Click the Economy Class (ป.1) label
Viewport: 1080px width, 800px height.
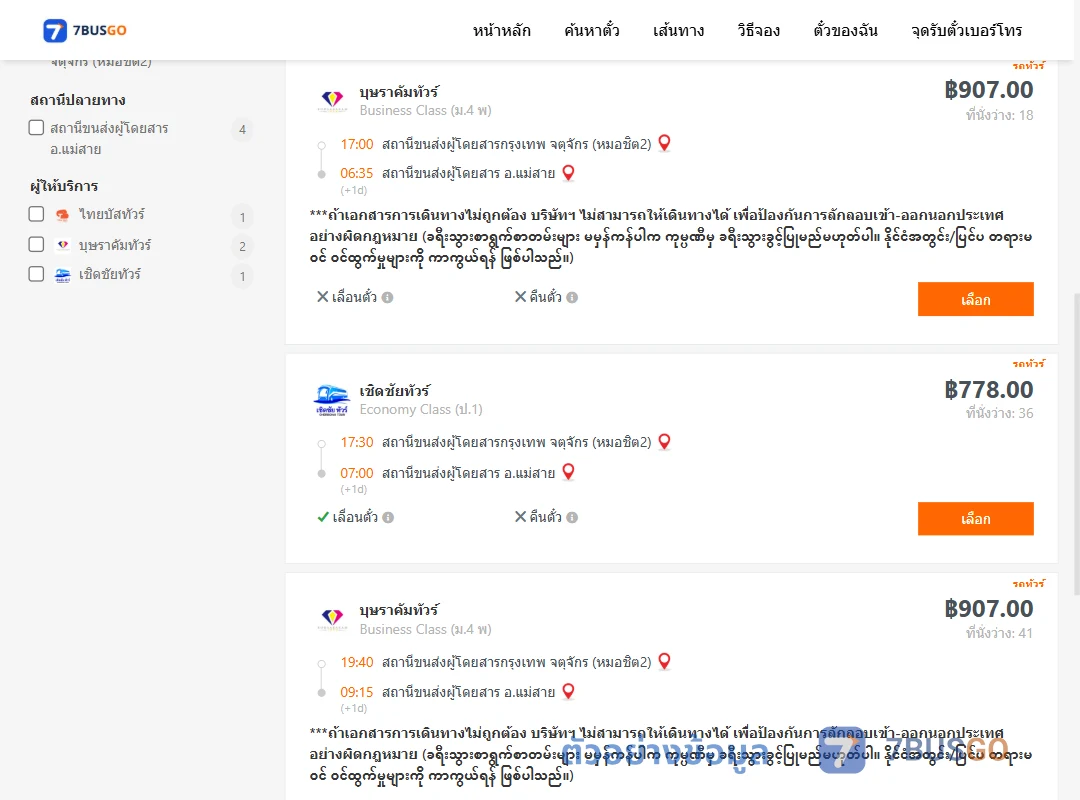tap(421, 409)
